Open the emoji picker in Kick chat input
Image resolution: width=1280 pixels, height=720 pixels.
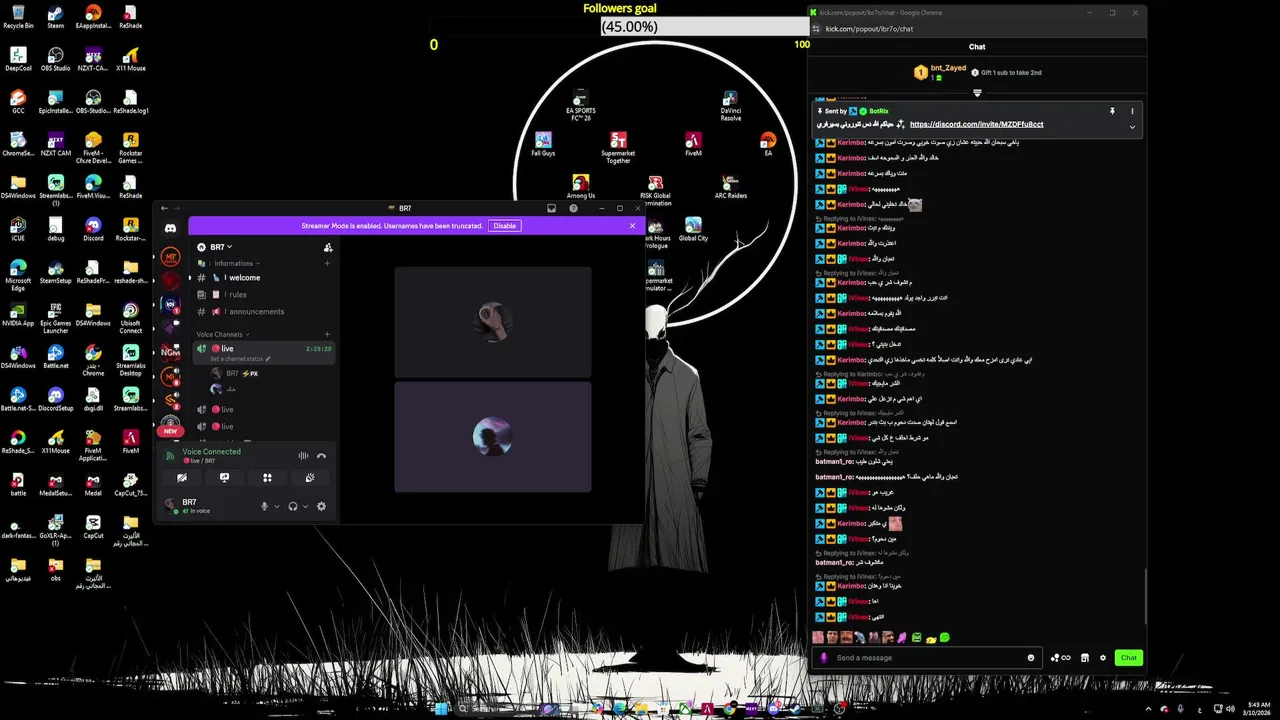coord(1031,657)
